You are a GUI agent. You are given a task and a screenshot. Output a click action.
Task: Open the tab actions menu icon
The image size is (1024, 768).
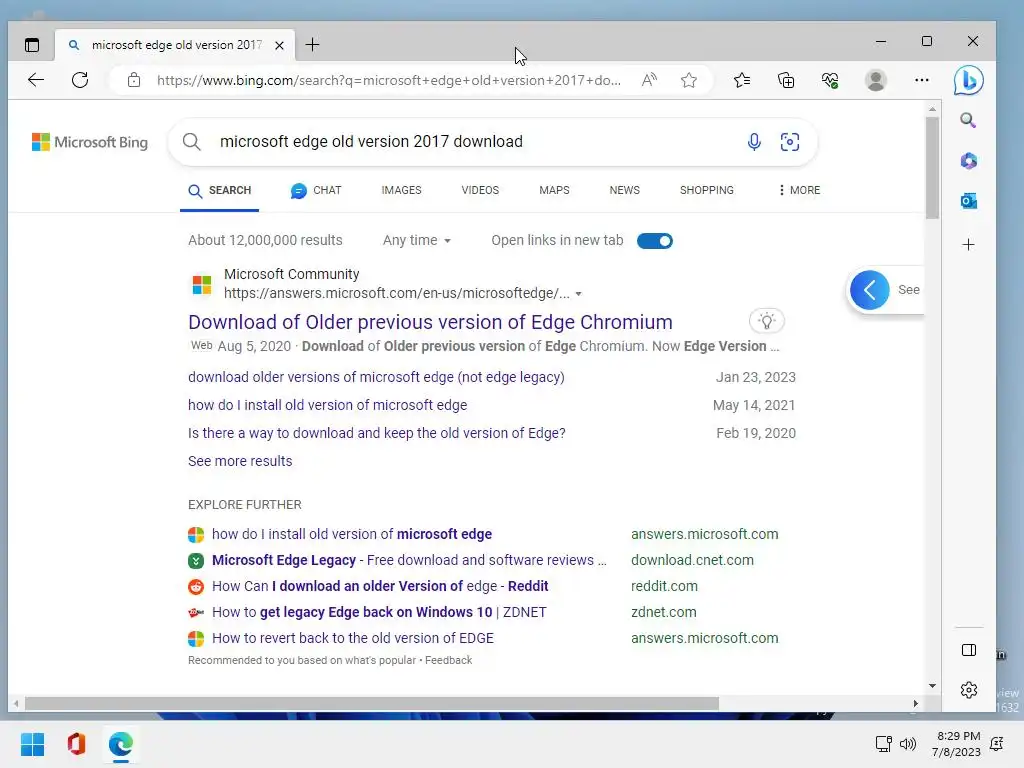coord(31,45)
